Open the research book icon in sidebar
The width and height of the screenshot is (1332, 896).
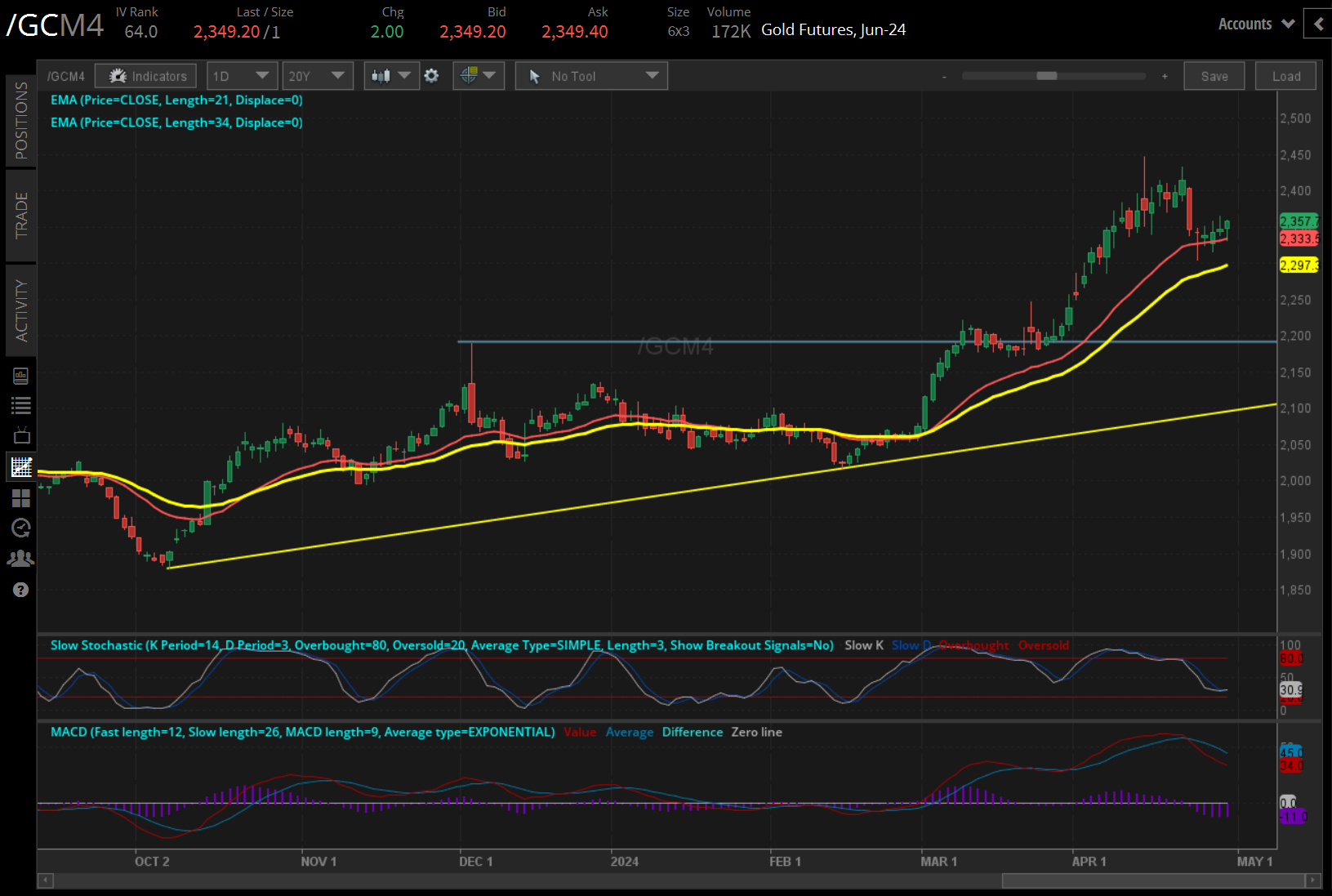coord(20,376)
